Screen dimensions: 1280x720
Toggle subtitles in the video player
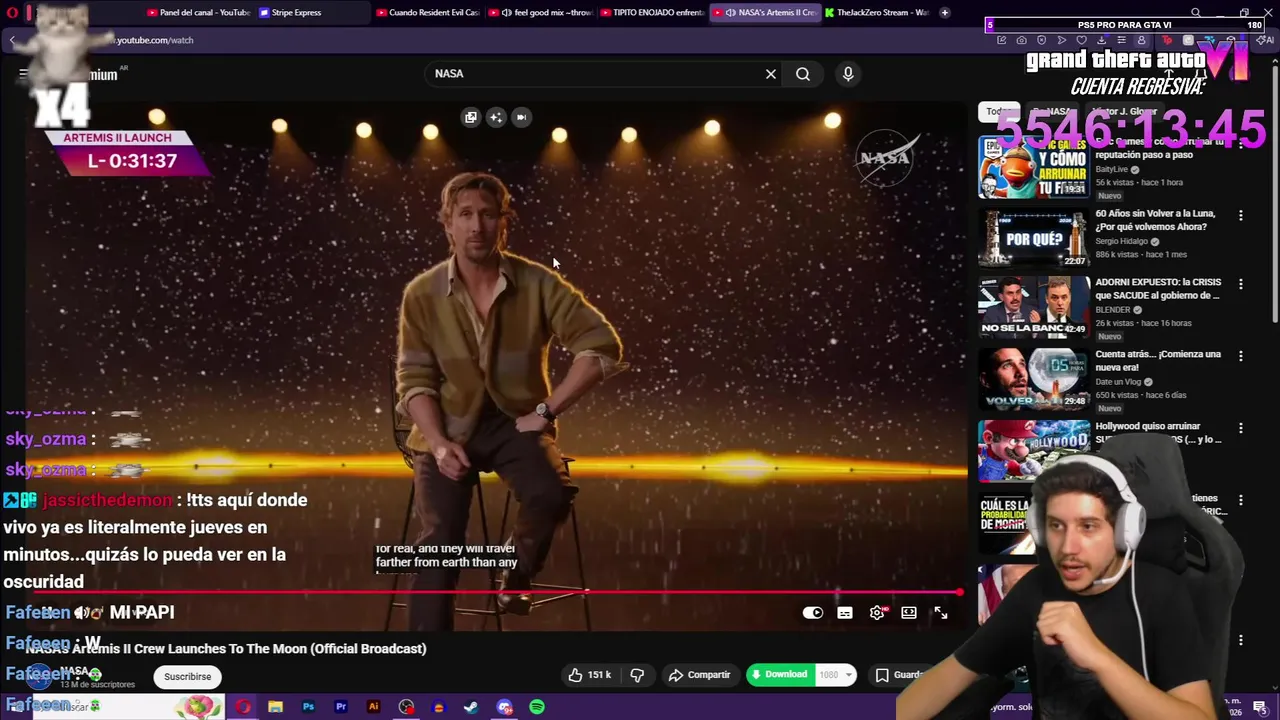coord(845,613)
